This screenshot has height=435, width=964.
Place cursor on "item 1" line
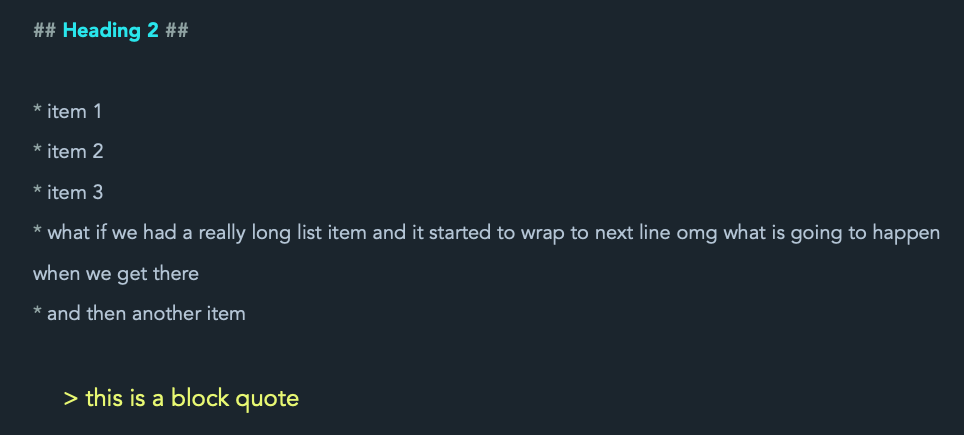(x=75, y=112)
